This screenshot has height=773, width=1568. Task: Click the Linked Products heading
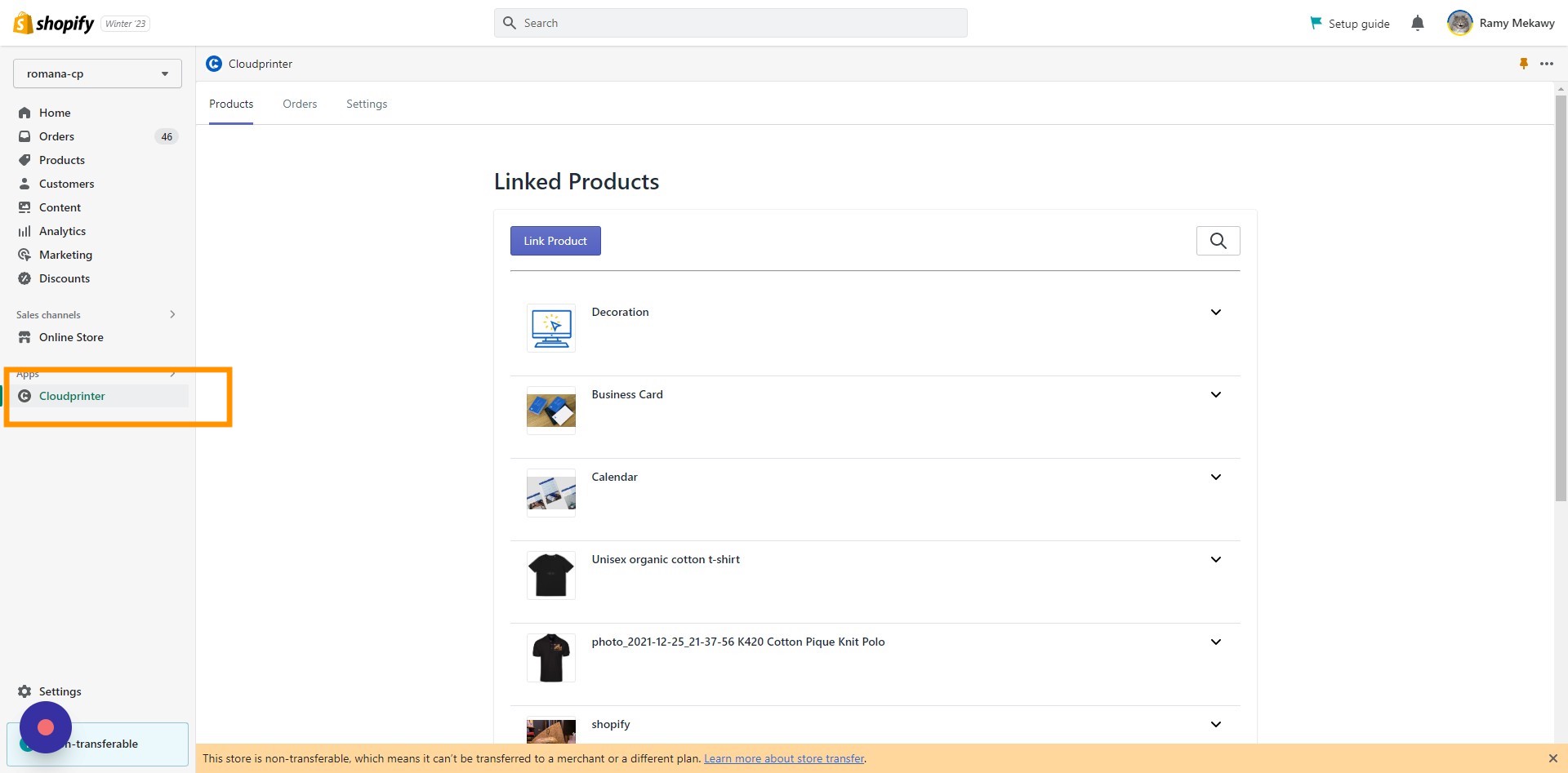point(577,181)
